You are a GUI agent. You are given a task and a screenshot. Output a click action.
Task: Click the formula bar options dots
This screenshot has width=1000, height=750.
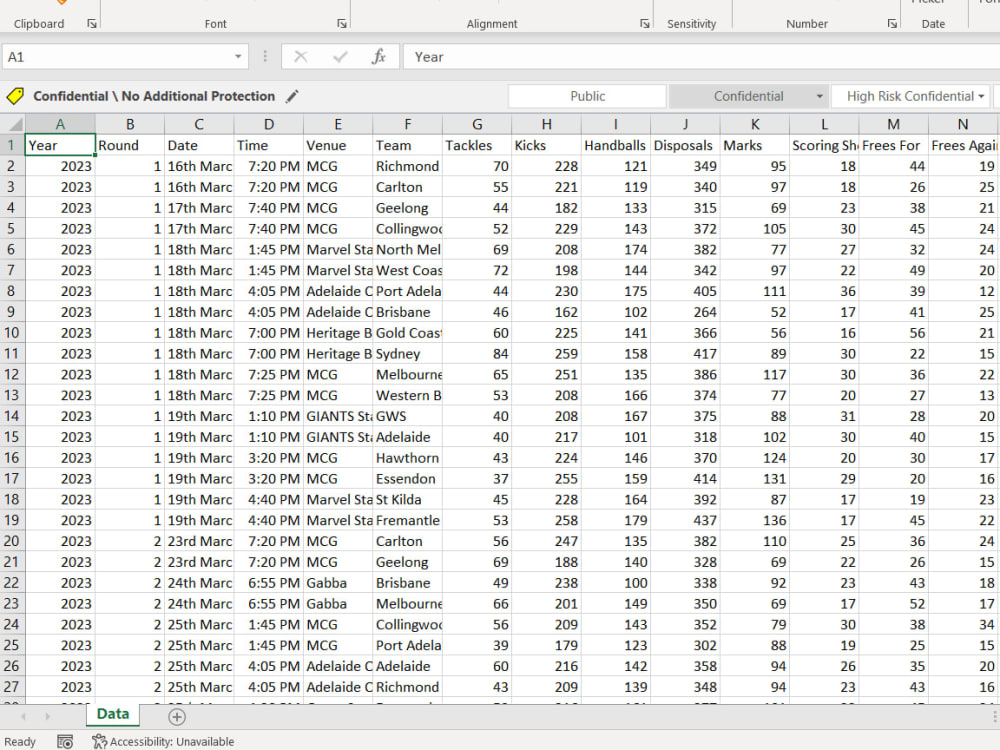tap(265, 57)
